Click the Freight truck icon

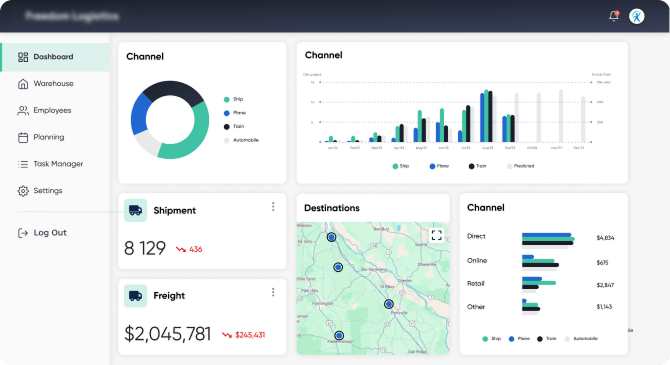click(x=135, y=296)
